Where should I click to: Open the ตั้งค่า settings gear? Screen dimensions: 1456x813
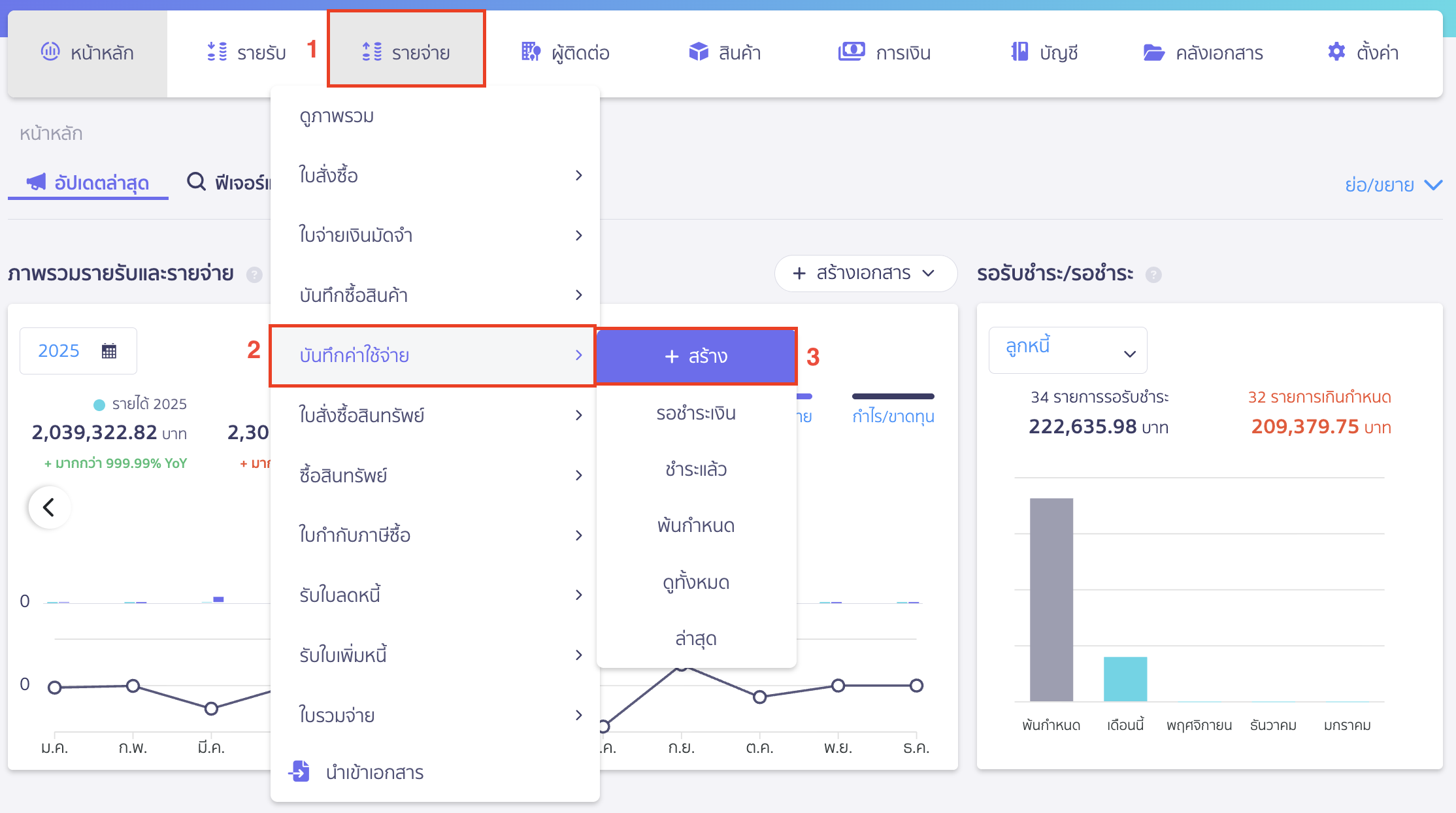[1336, 52]
